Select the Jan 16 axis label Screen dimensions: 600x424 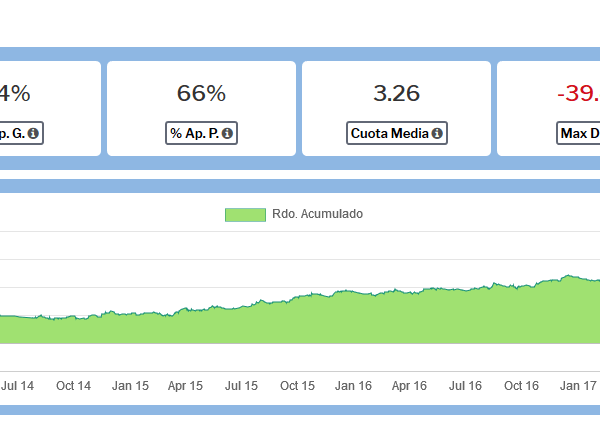(354, 384)
